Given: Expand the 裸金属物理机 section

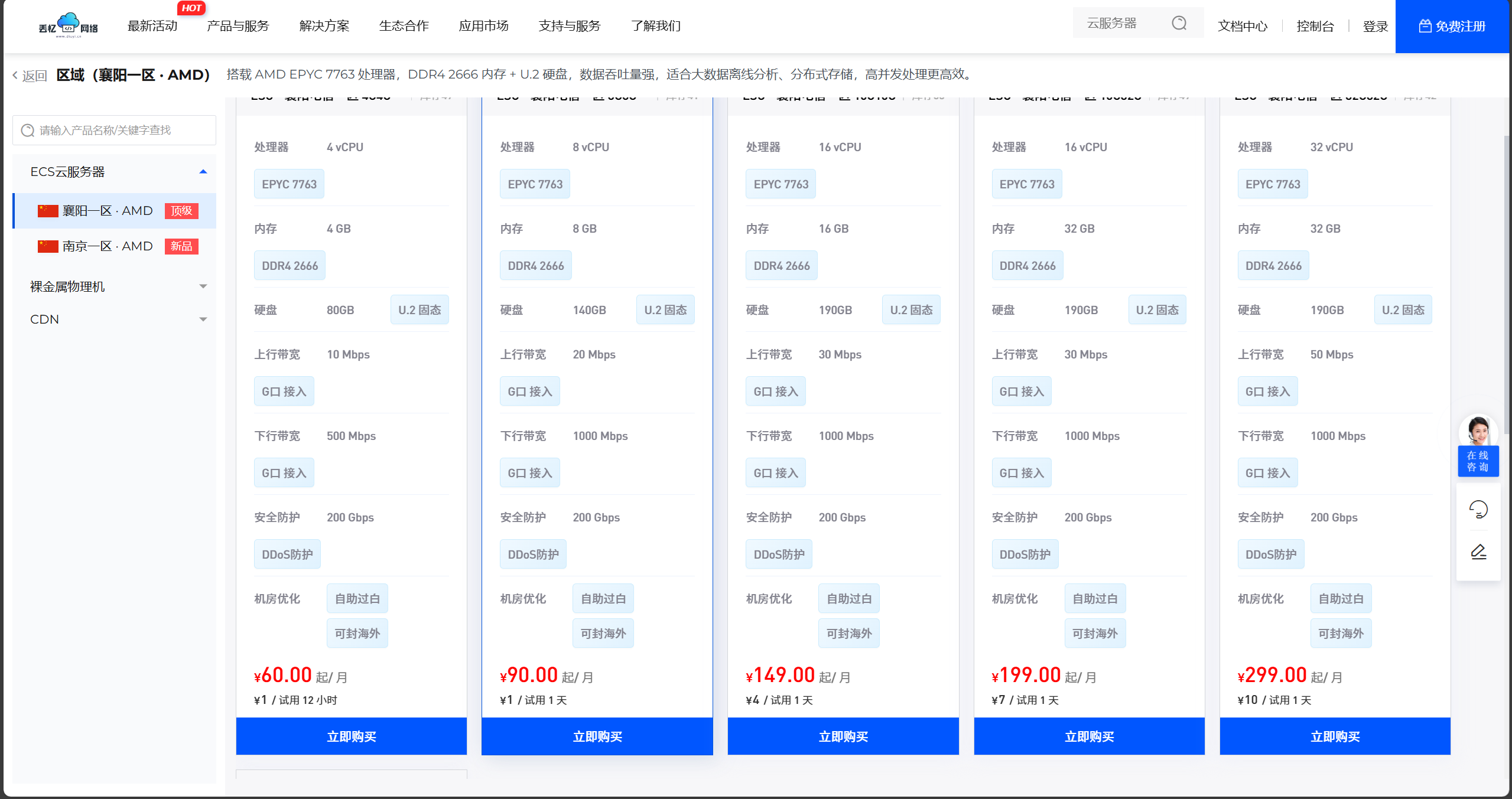Looking at the screenshot, I should (x=203, y=286).
